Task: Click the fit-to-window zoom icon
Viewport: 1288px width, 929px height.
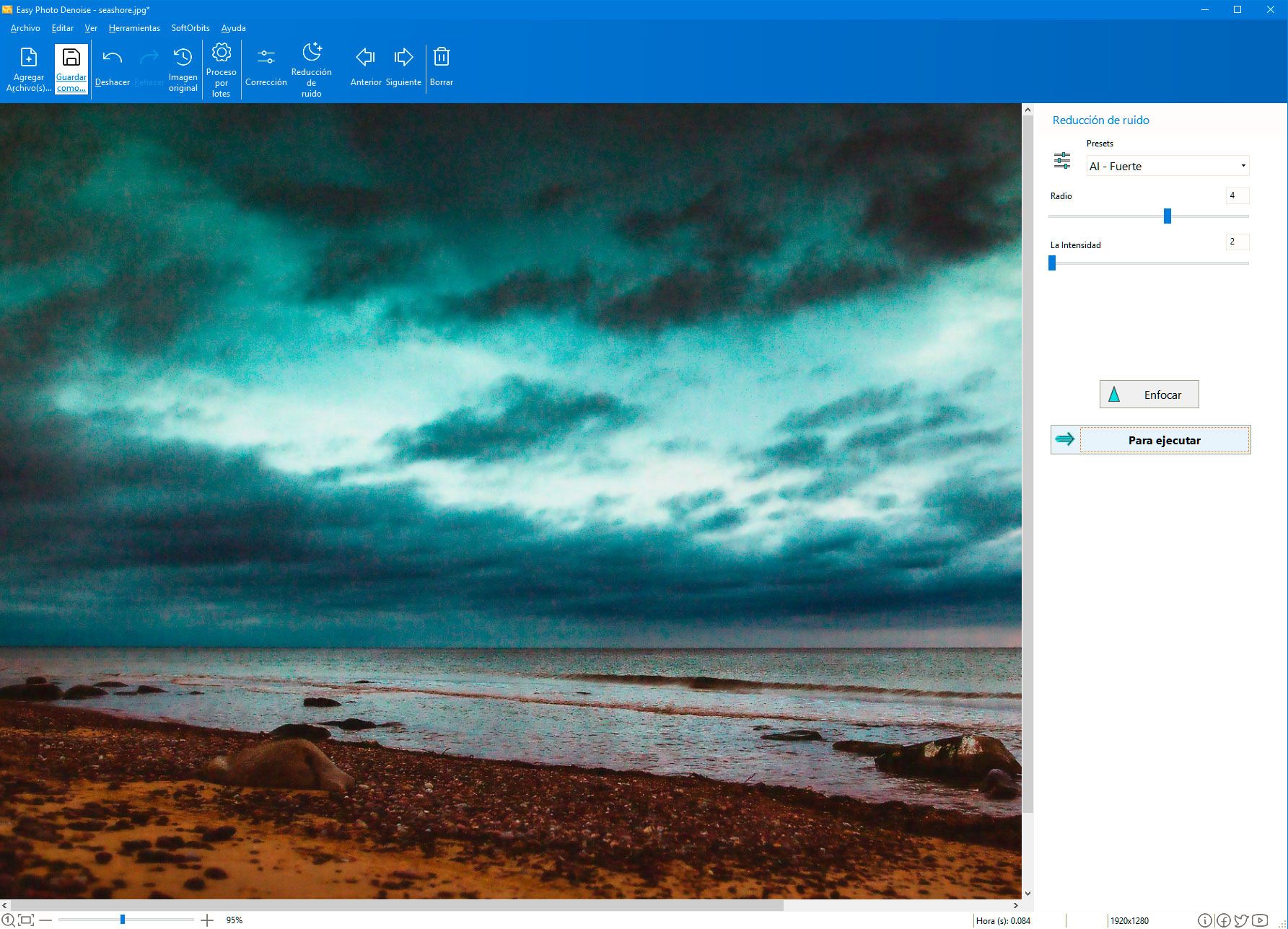Action: coord(26,920)
